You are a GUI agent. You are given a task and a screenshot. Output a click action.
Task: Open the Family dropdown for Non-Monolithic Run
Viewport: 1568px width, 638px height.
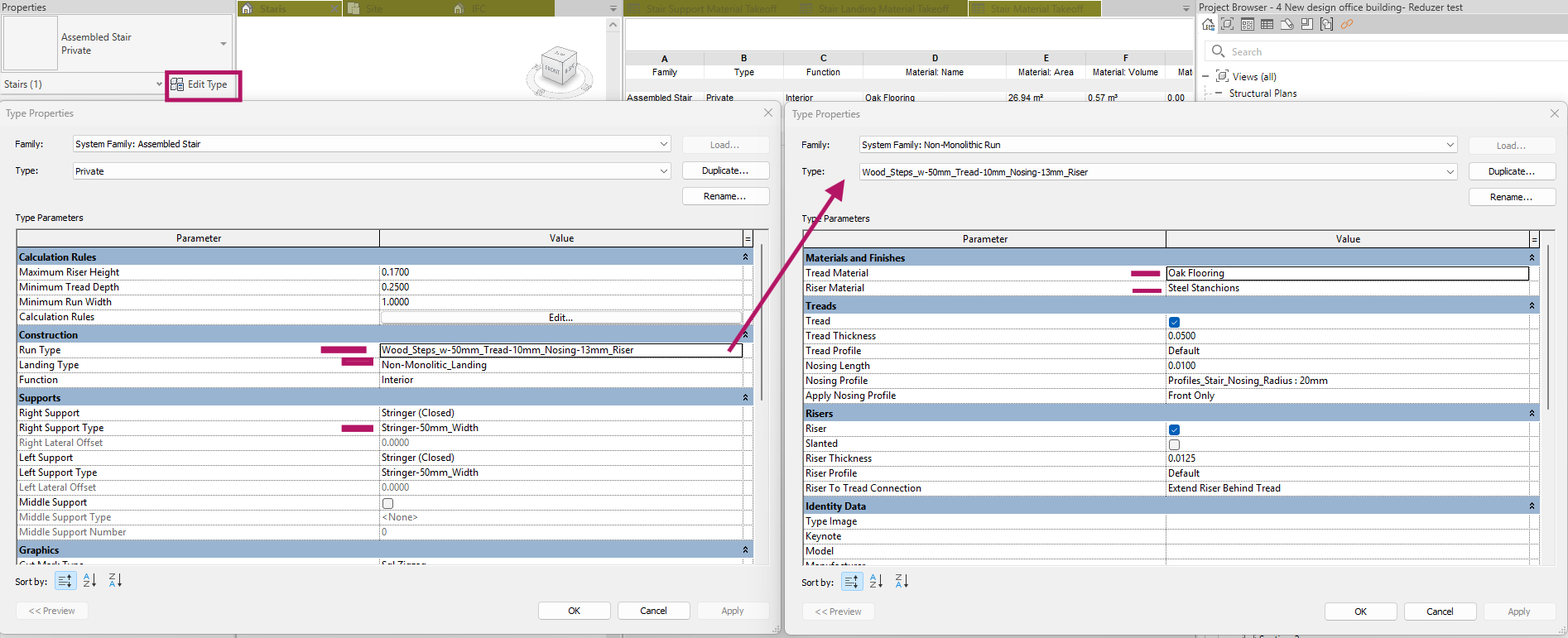pos(1450,145)
